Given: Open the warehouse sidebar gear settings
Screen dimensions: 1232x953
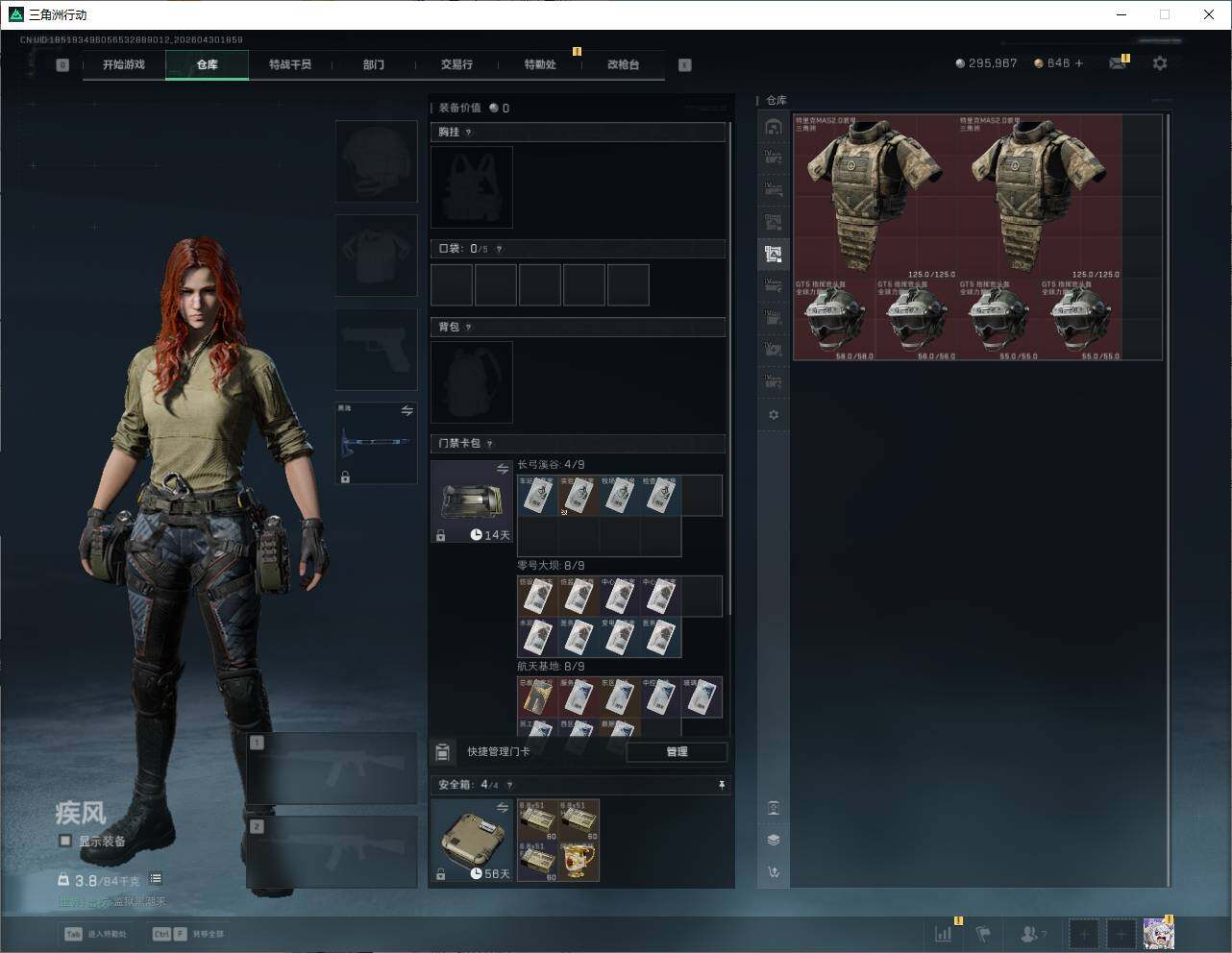Looking at the screenshot, I should point(774,415).
